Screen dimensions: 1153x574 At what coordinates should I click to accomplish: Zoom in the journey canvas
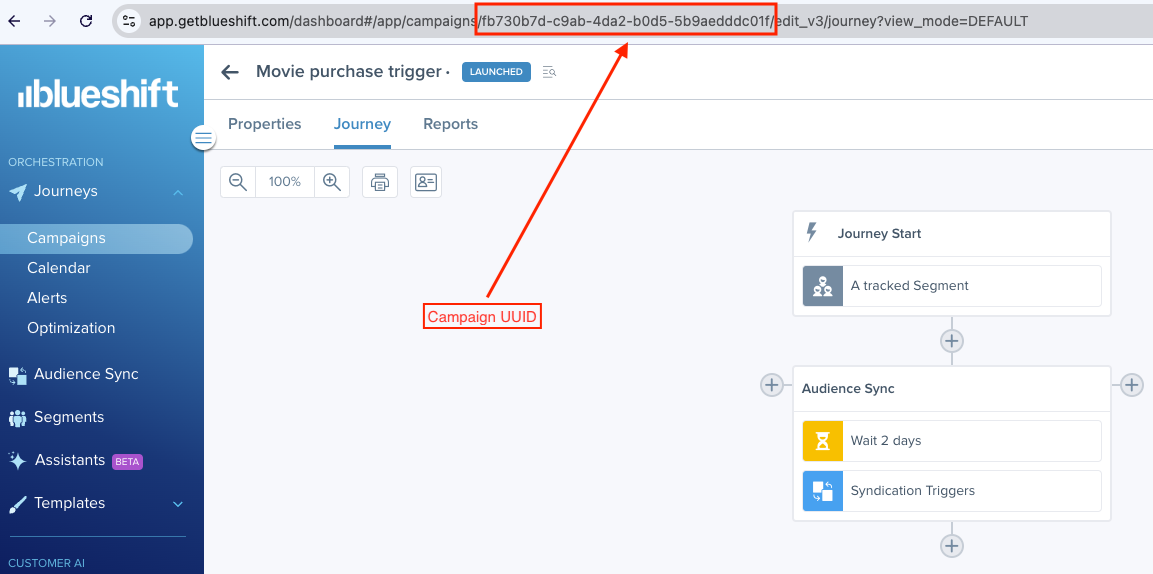332,182
